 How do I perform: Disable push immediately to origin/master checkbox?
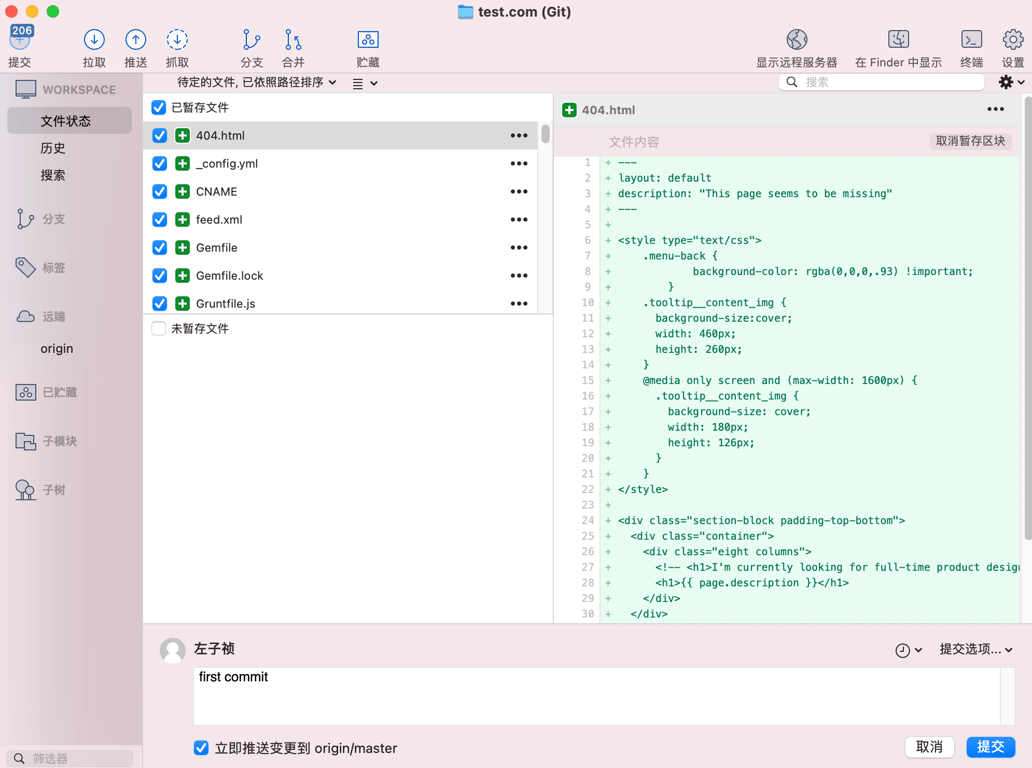[x=201, y=748]
